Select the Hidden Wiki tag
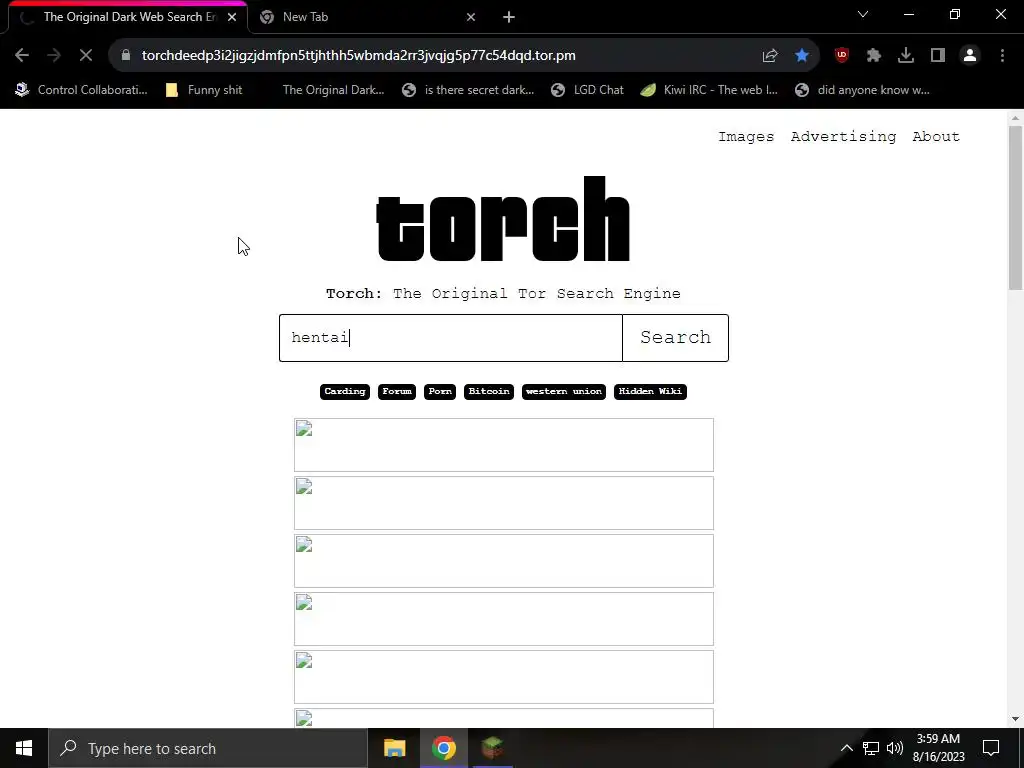The height and width of the screenshot is (768, 1024). pos(650,392)
